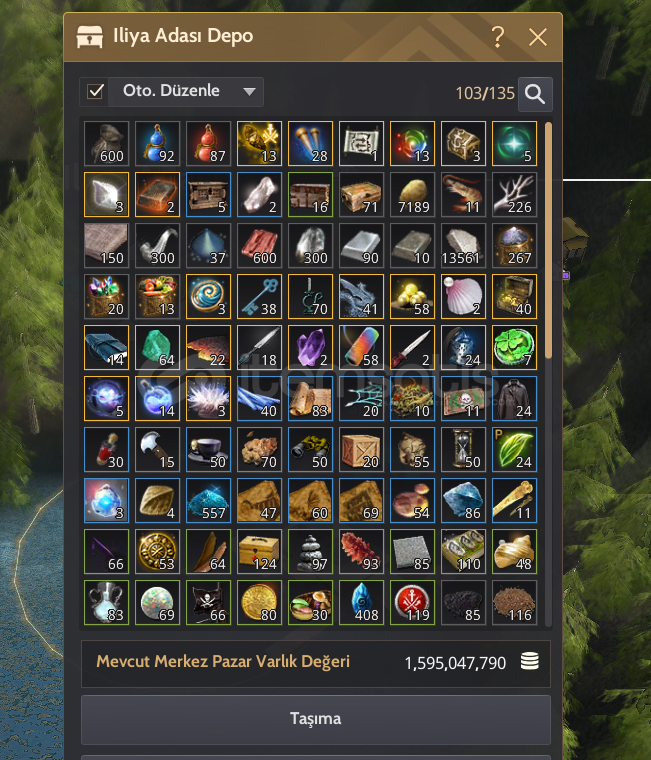Image resolution: width=651 pixels, height=760 pixels.
Task: Click the silver coin stack icon
Action: point(529,662)
